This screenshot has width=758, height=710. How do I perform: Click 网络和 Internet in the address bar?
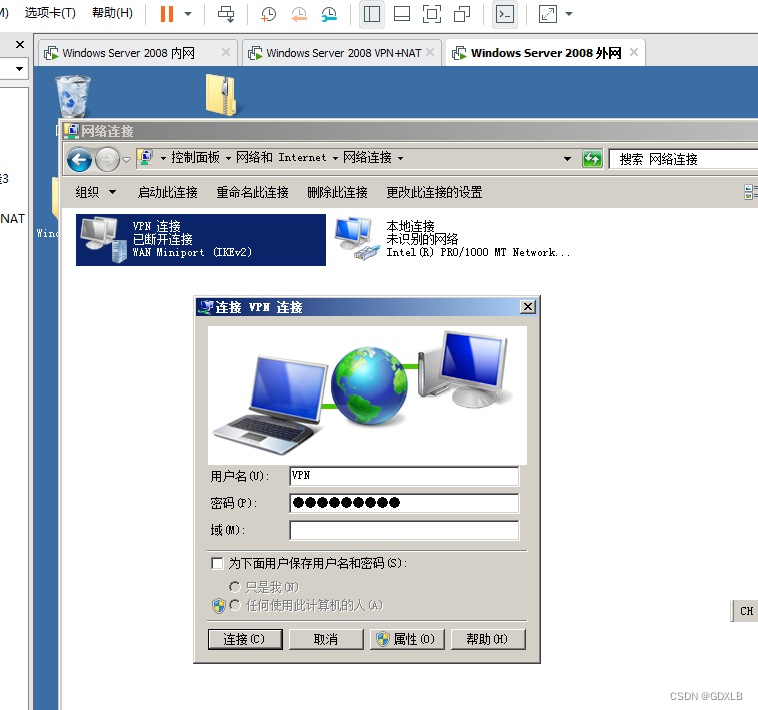pos(281,158)
